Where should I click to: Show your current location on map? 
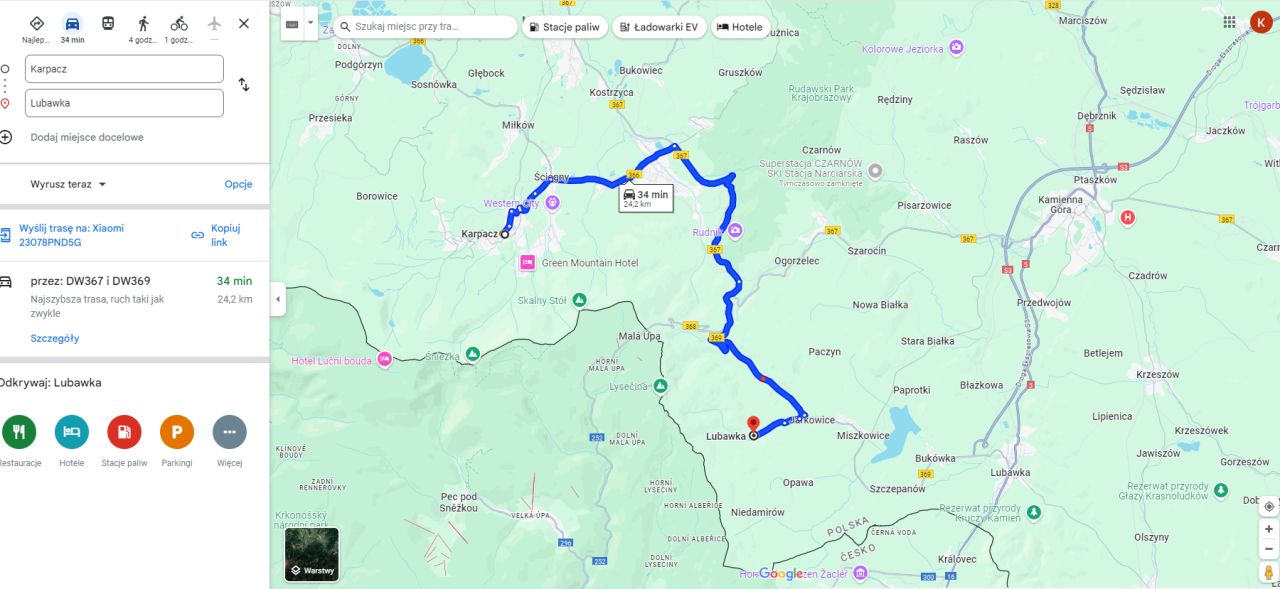(1268, 506)
